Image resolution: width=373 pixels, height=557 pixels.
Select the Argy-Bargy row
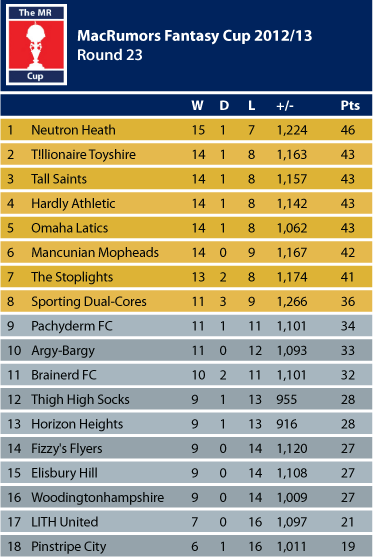(x=186, y=350)
